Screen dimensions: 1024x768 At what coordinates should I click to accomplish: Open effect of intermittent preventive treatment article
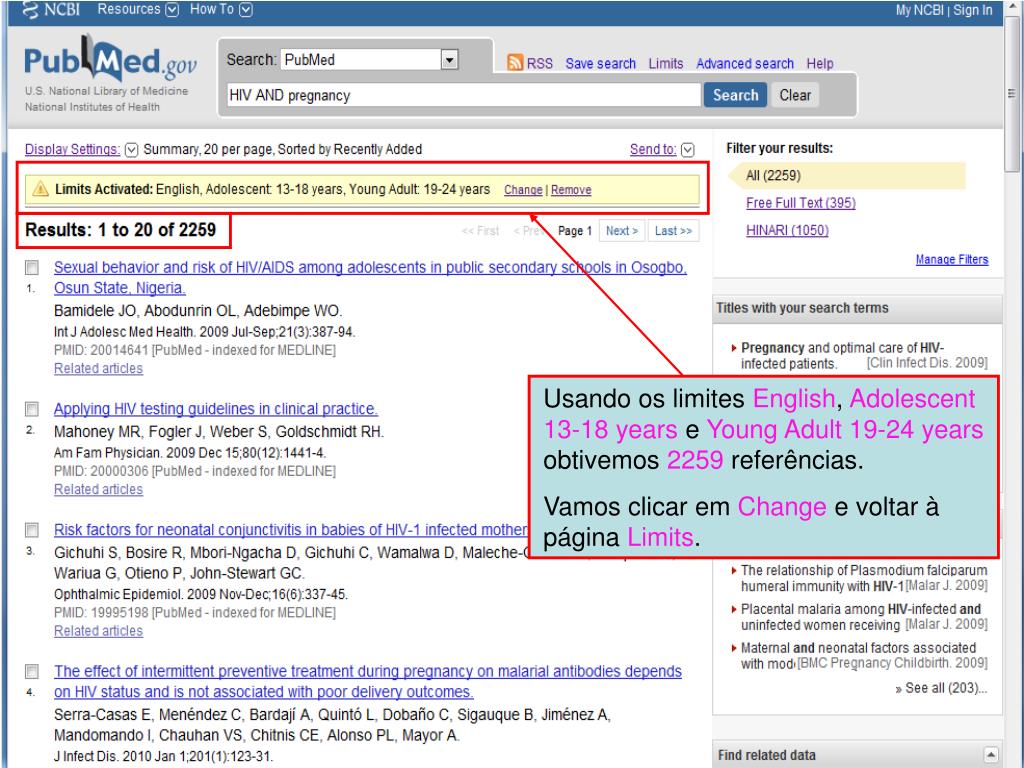coord(368,681)
